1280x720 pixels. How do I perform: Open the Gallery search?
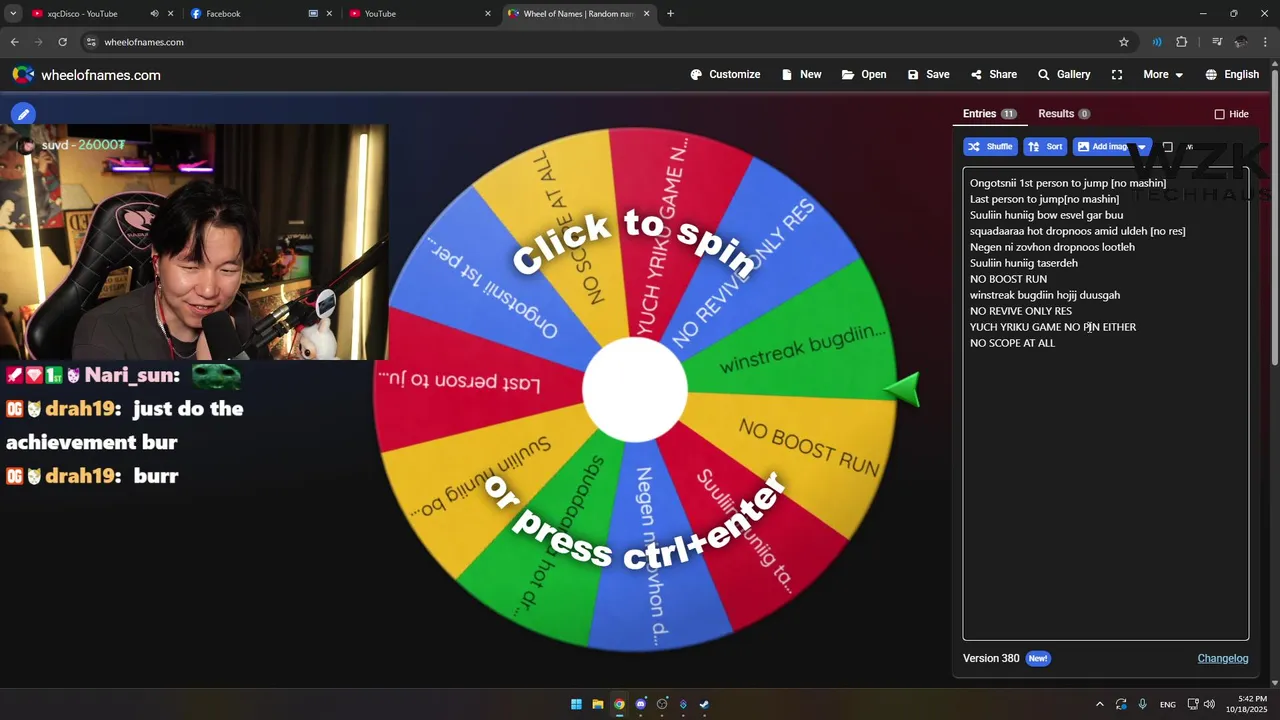point(1064,75)
